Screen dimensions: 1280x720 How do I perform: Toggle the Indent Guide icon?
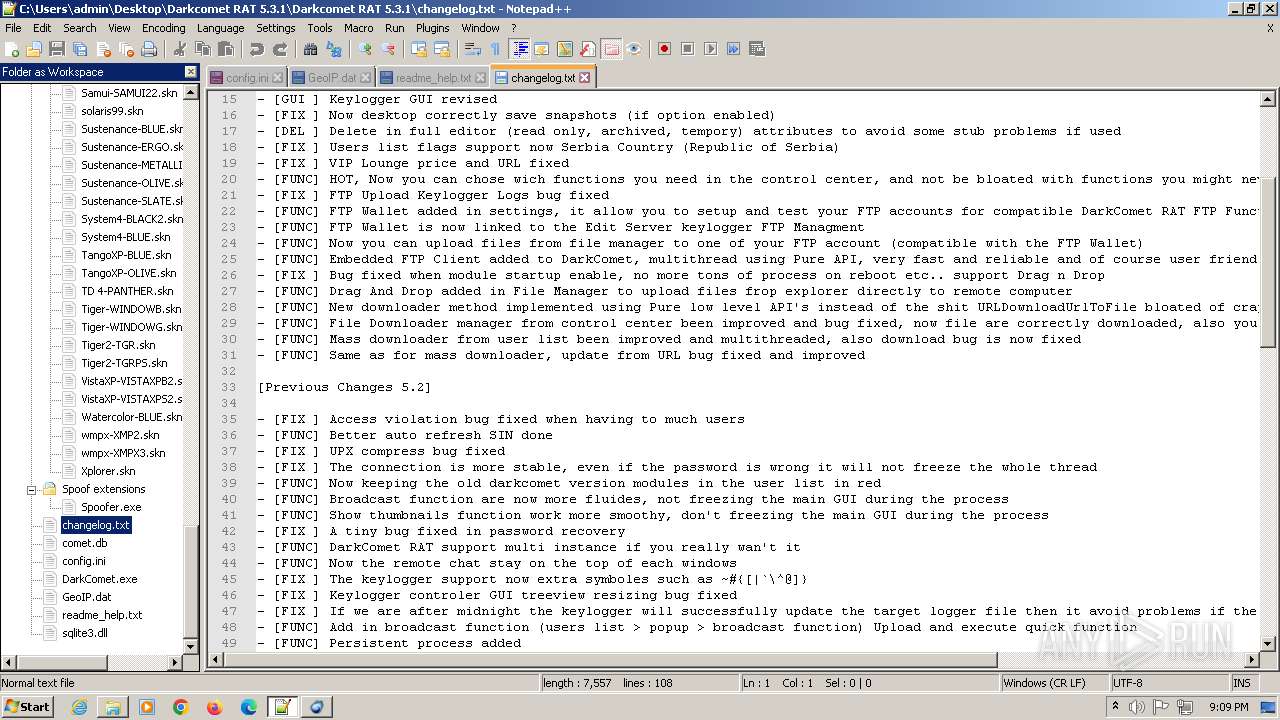point(519,49)
